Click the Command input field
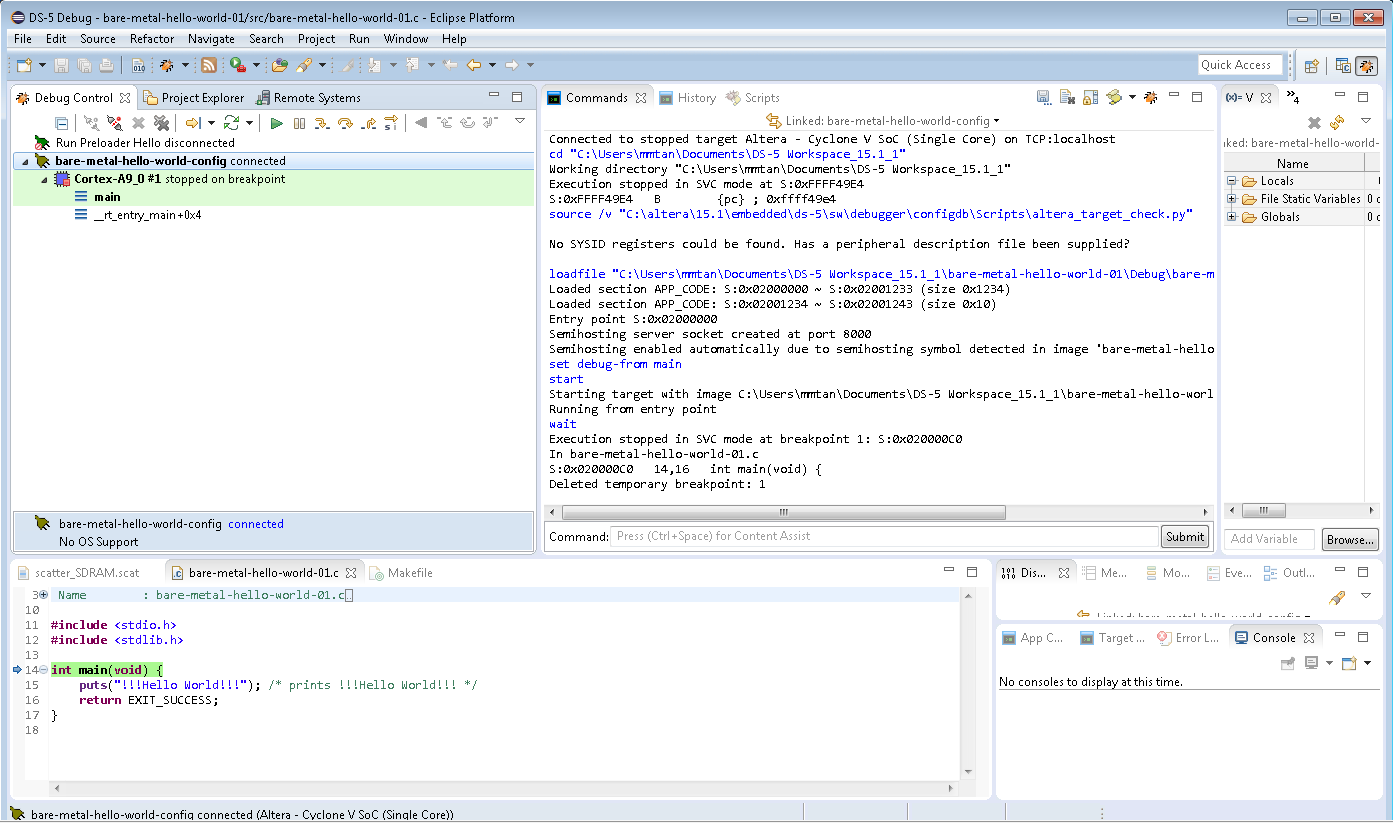The image size is (1393, 823). [x=884, y=536]
